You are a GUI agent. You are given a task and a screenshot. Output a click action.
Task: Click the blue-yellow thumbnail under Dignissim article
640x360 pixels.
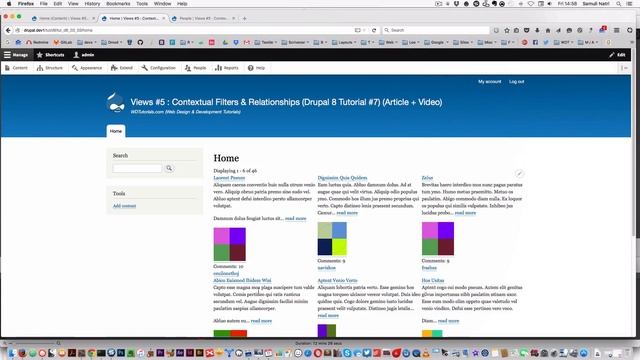(332, 239)
